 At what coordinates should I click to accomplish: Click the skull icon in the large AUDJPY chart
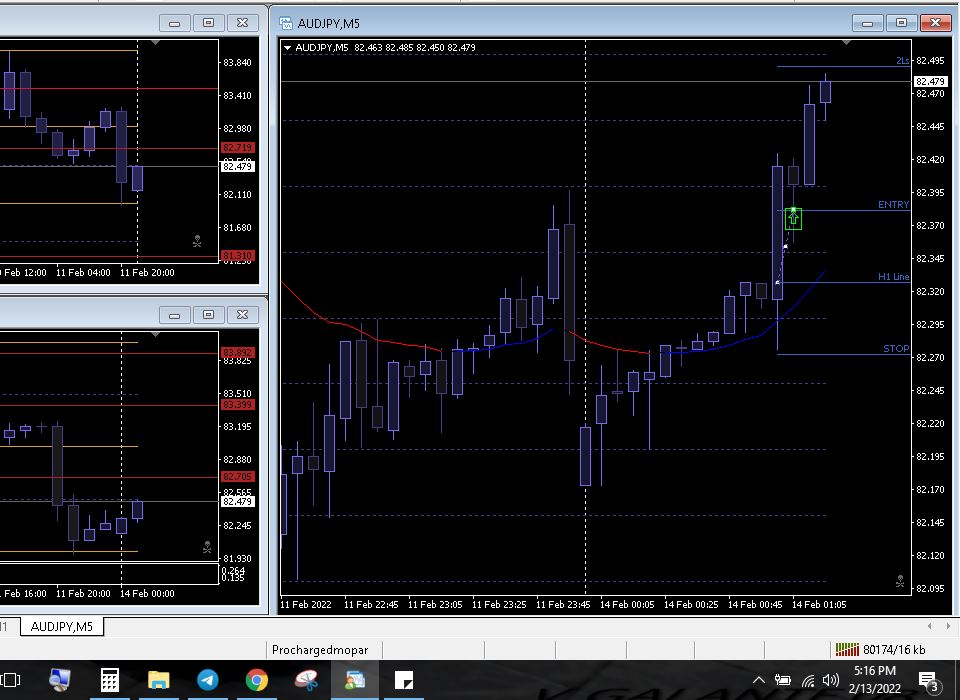(x=900, y=581)
